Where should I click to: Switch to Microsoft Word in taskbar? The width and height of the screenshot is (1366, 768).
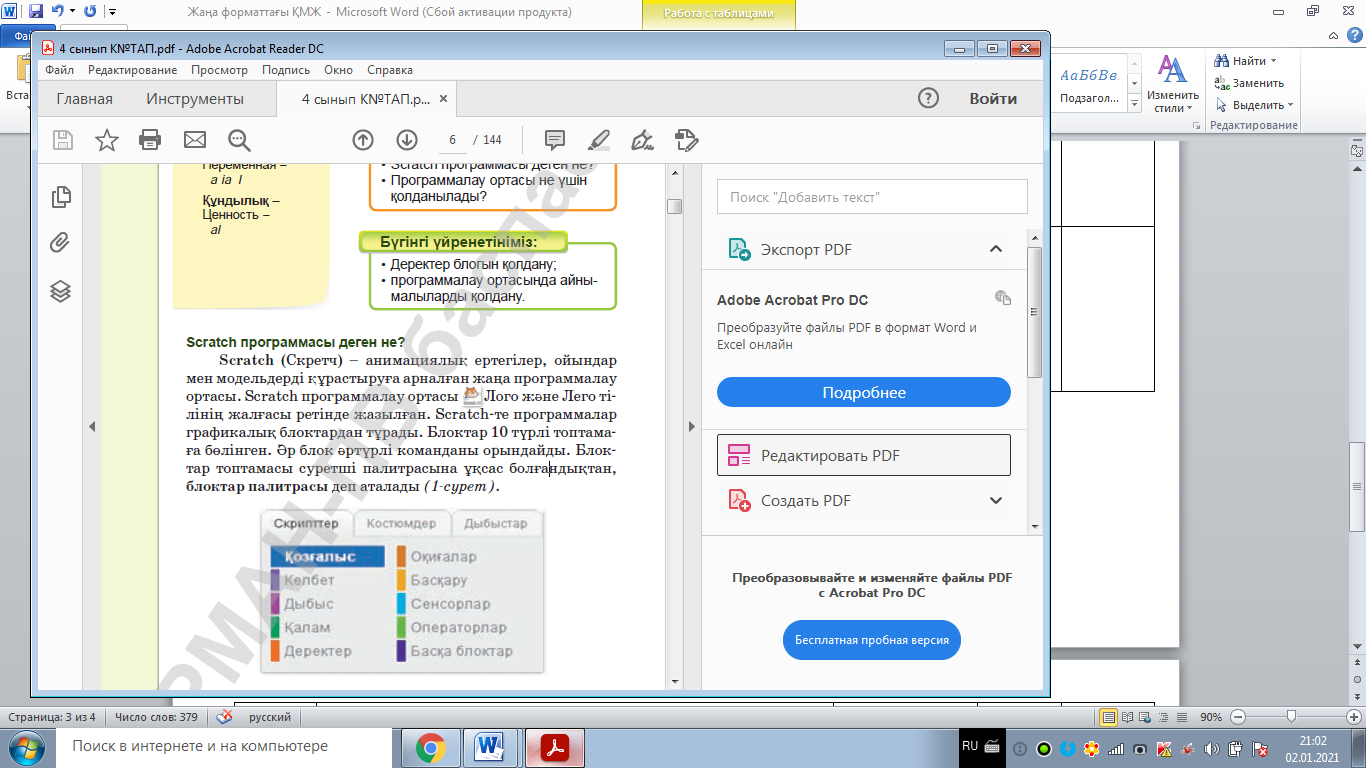pos(492,747)
